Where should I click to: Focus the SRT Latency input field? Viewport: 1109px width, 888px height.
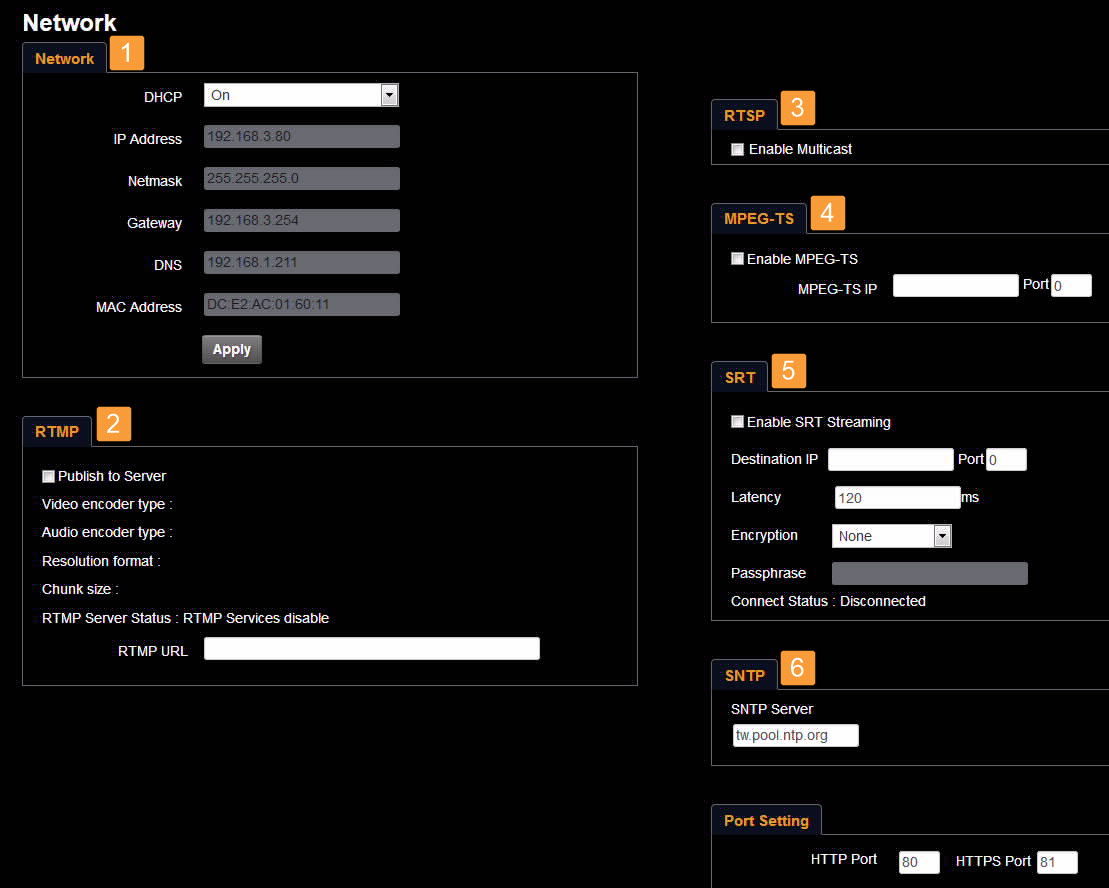897,498
